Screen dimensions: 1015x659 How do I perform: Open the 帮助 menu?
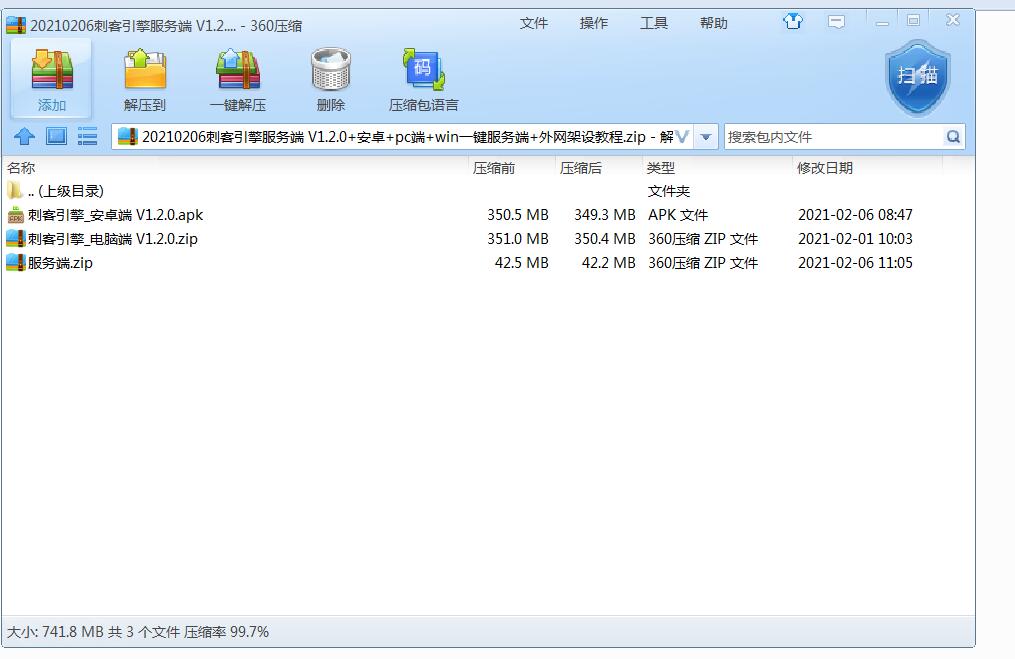713,23
